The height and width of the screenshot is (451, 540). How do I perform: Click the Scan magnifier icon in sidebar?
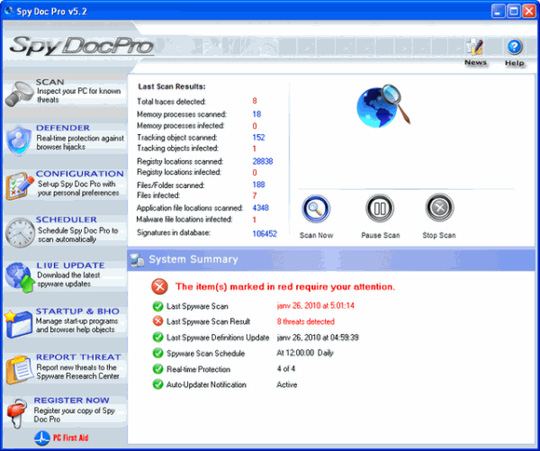[x=19, y=93]
